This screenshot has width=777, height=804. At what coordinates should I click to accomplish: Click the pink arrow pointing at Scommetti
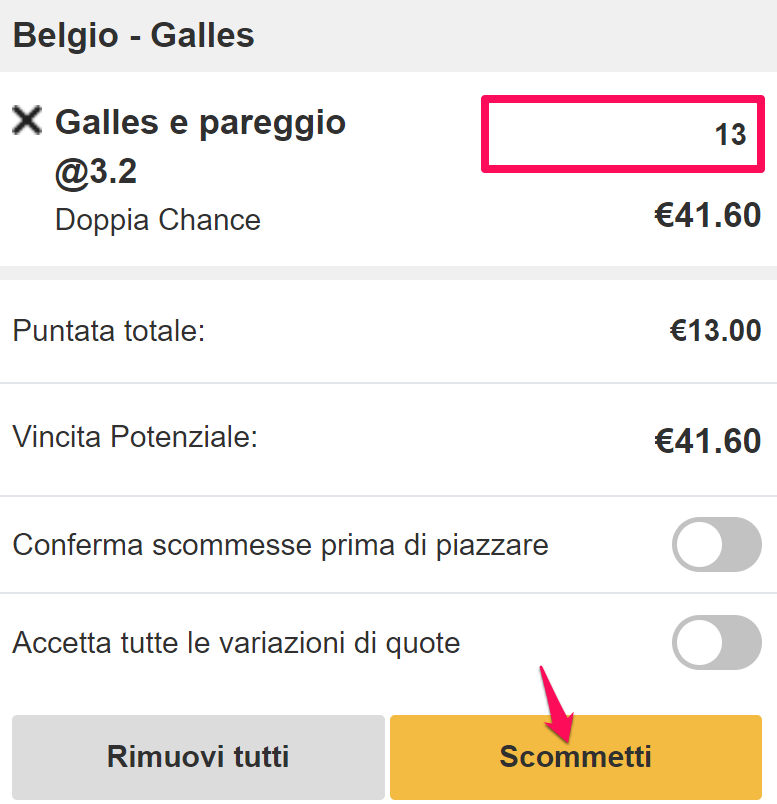pyautogui.click(x=556, y=704)
